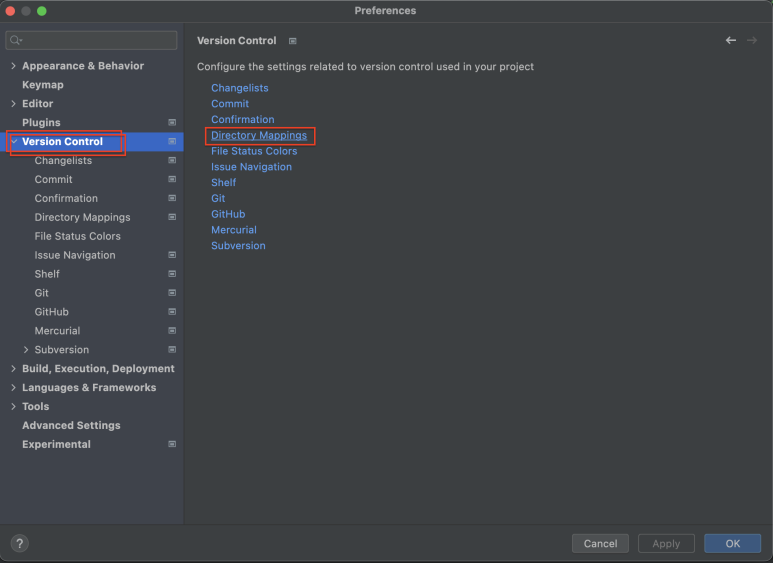Click project icon next to Version Control heading
773x563 pixels.
(x=293, y=41)
